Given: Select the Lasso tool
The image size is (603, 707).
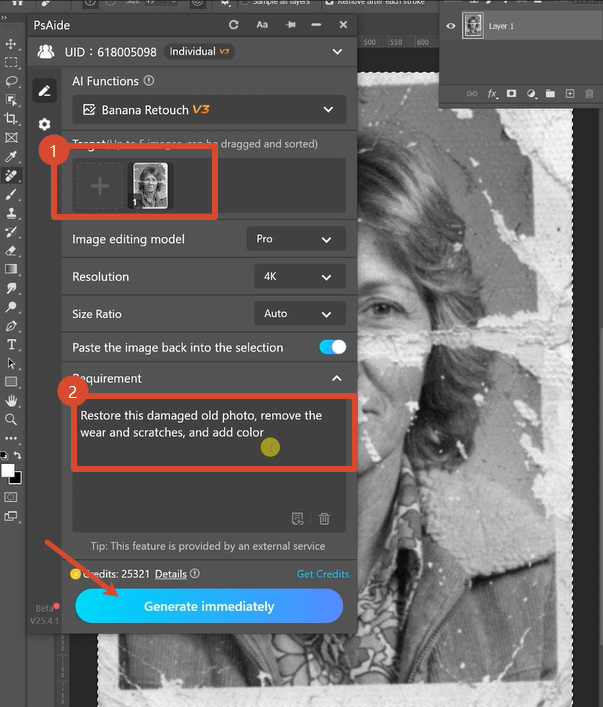Looking at the screenshot, I should click(11, 81).
